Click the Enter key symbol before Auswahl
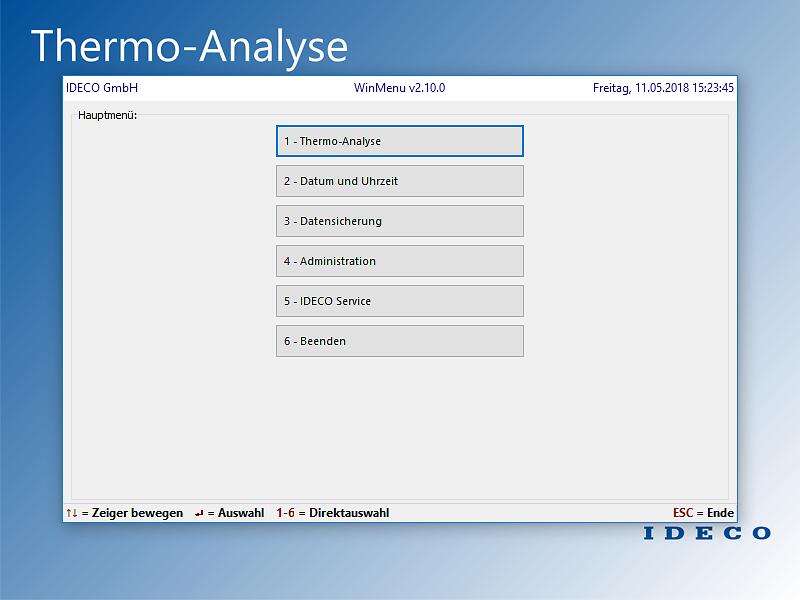Screen dimensions: 800x600 point(200,513)
